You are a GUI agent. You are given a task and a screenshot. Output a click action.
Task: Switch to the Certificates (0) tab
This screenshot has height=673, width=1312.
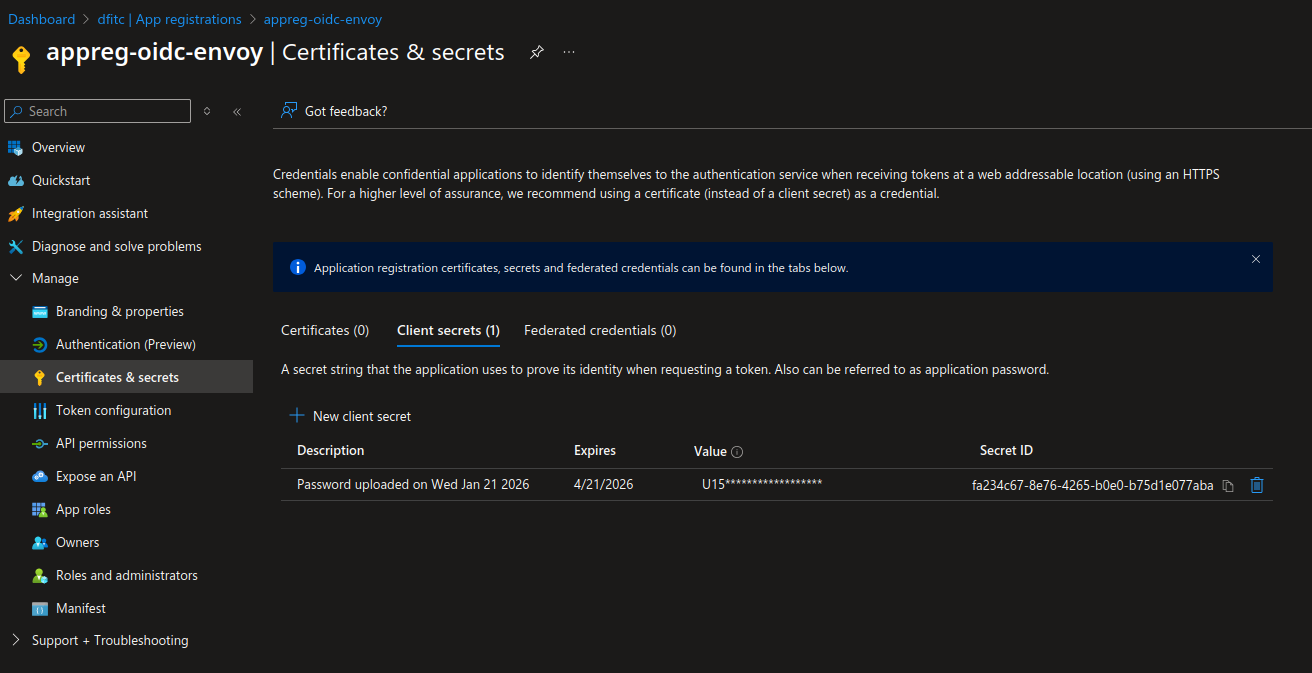point(325,330)
